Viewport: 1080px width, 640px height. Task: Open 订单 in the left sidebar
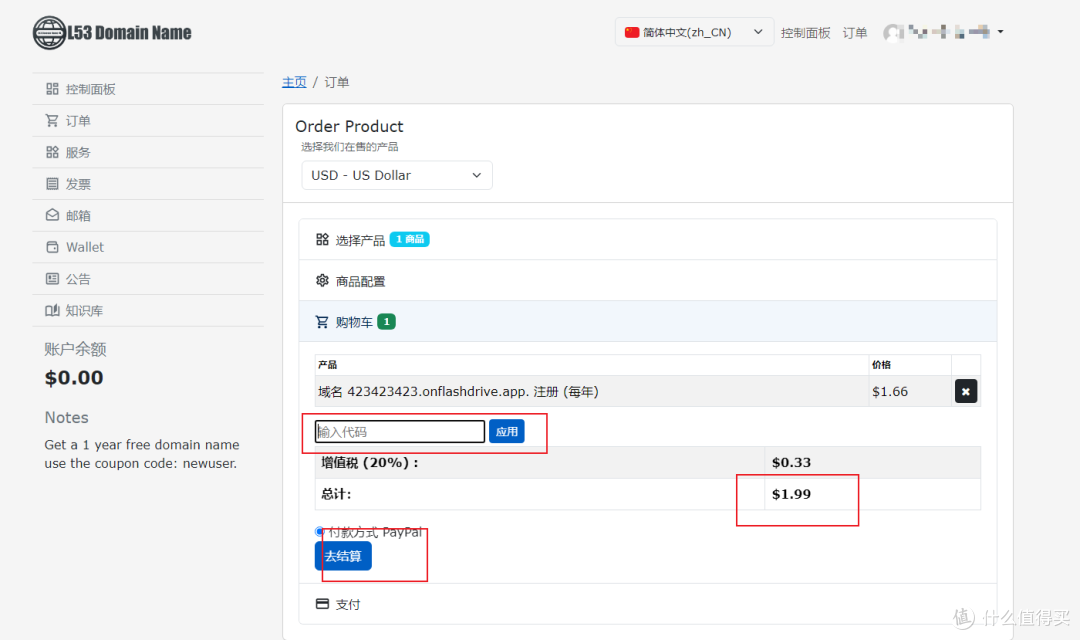pos(147,121)
